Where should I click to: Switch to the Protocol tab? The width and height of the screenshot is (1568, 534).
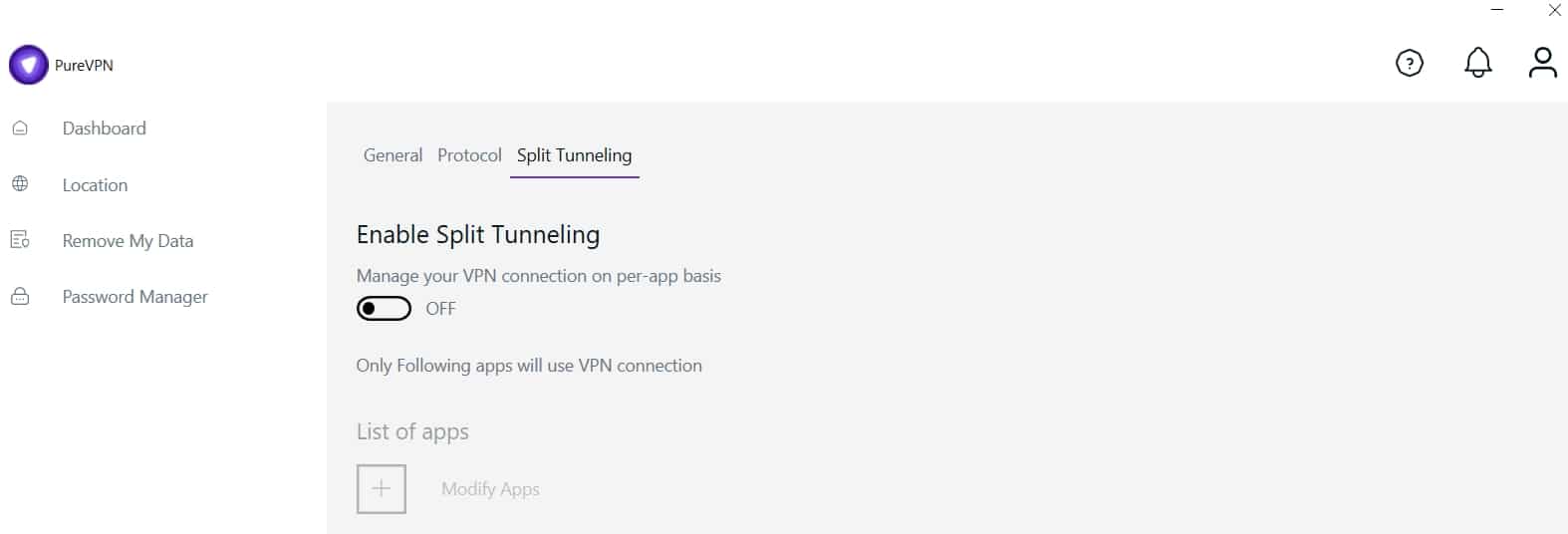469,155
